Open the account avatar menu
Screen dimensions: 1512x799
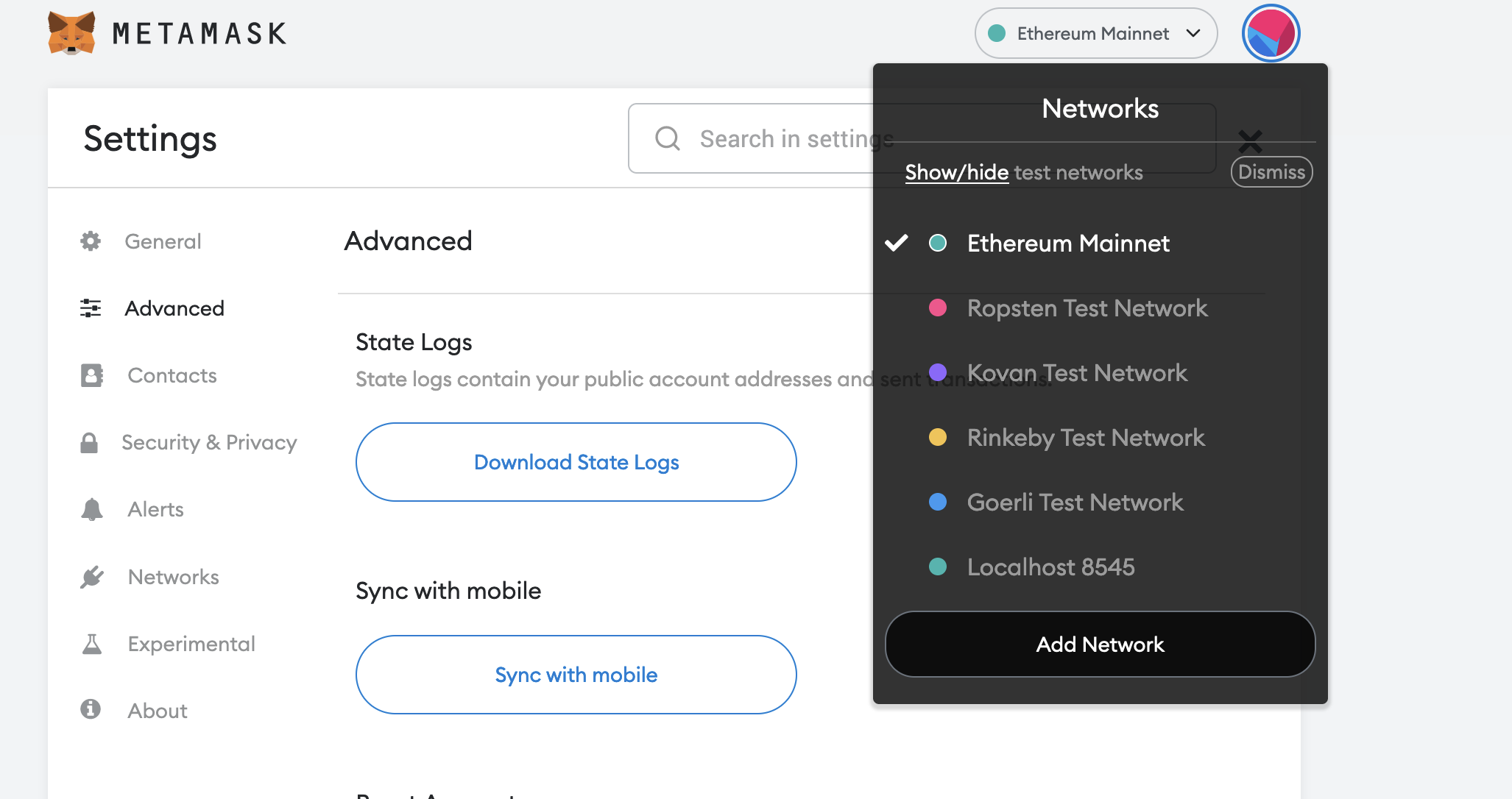1271,34
